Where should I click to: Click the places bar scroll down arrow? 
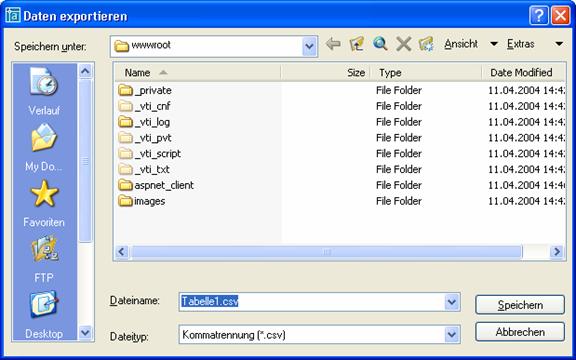point(85,333)
